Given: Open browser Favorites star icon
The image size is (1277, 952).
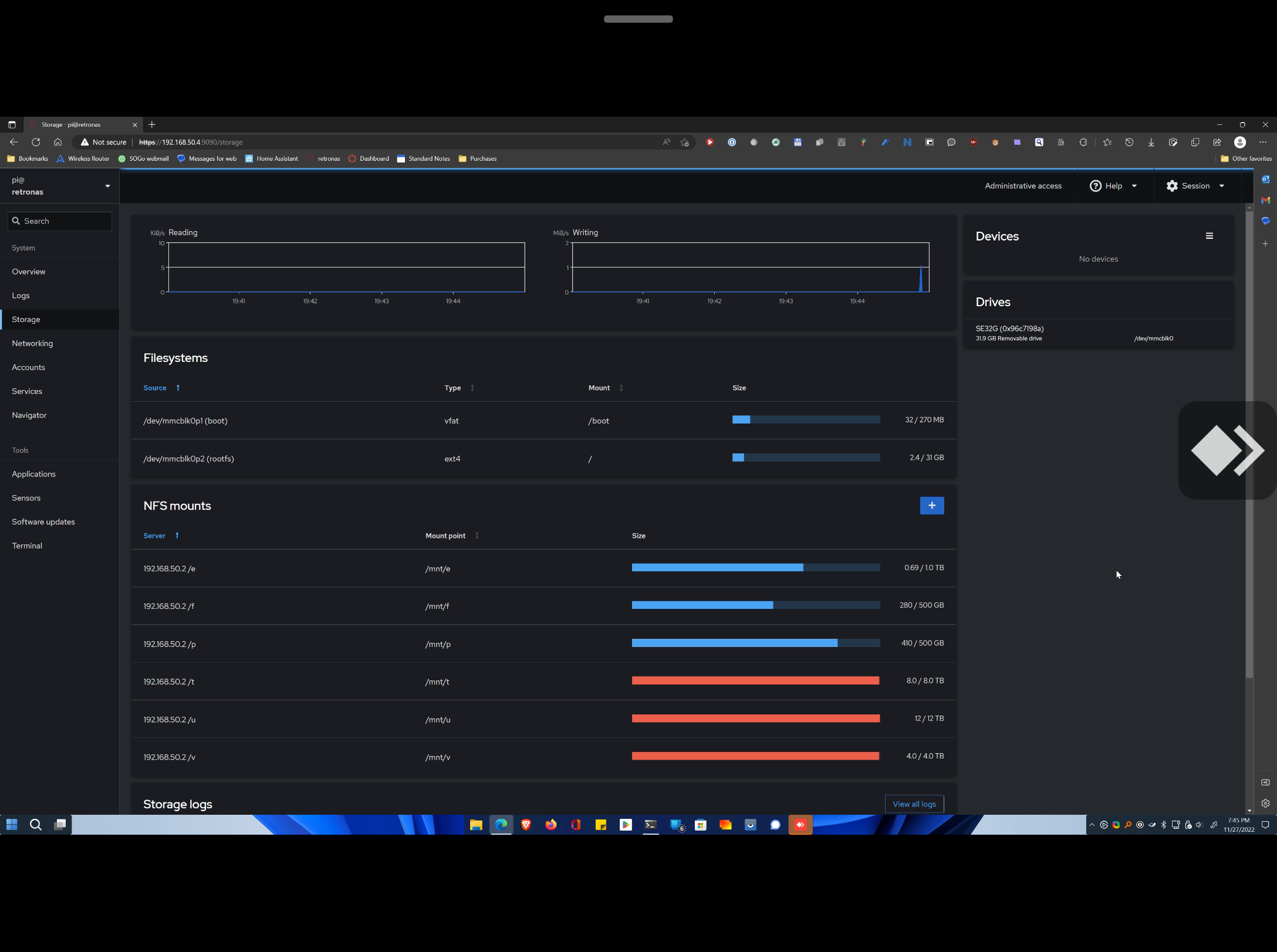Looking at the screenshot, I should tap(1107, 142).
